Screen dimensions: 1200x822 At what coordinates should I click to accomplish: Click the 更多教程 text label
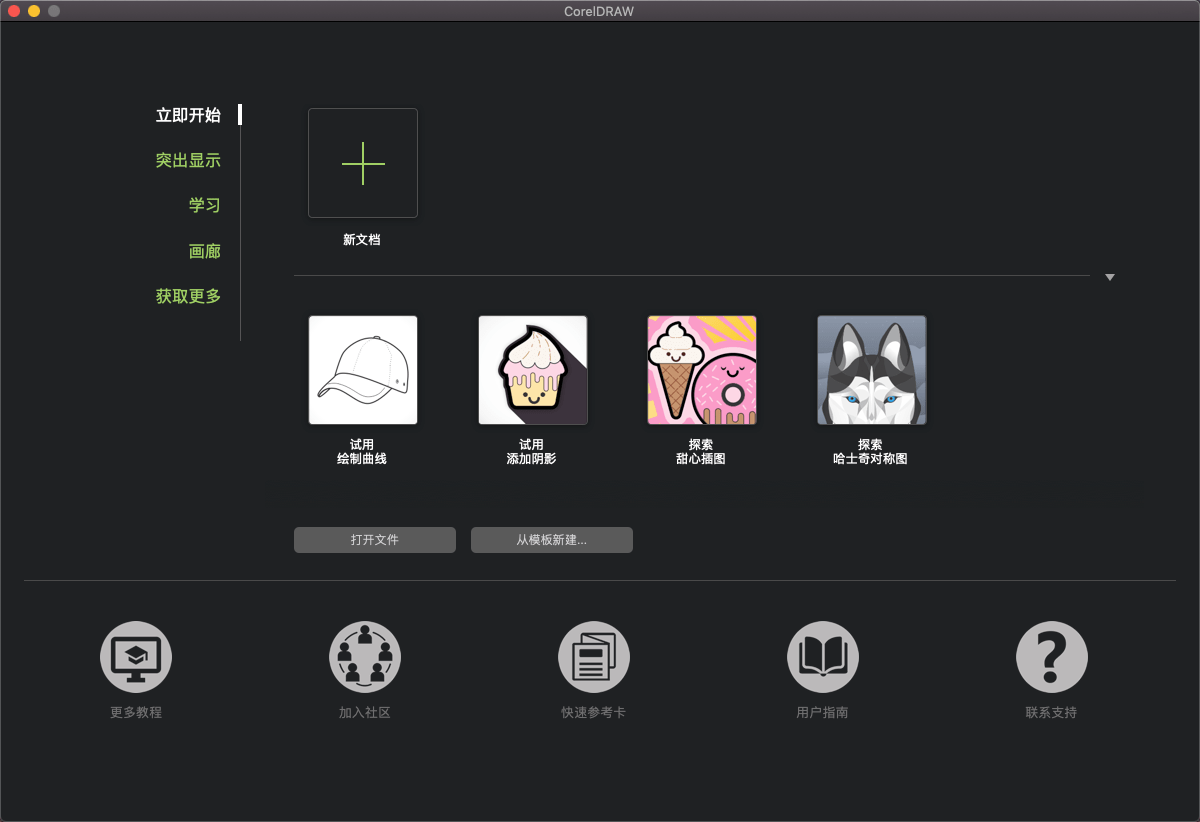click(136, 713)
